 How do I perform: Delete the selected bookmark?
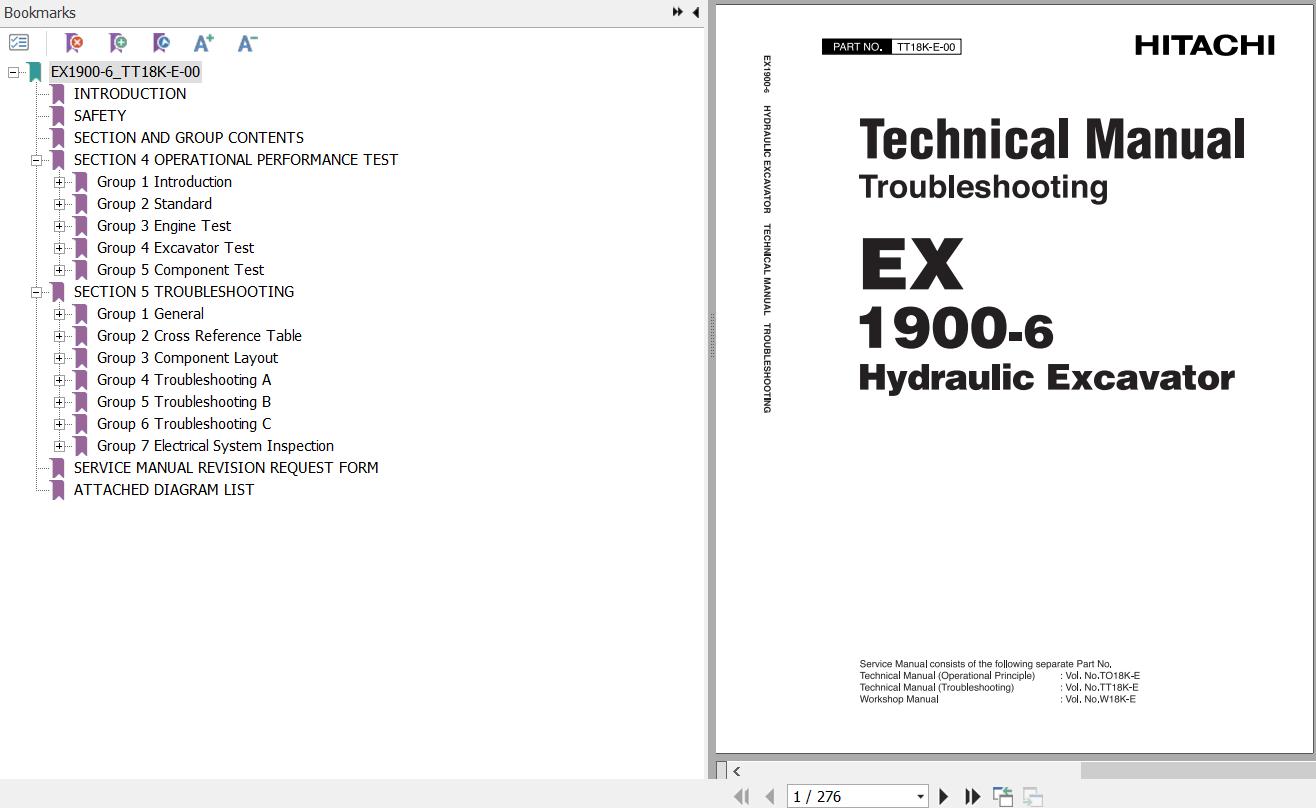click(x=74, y=43)
